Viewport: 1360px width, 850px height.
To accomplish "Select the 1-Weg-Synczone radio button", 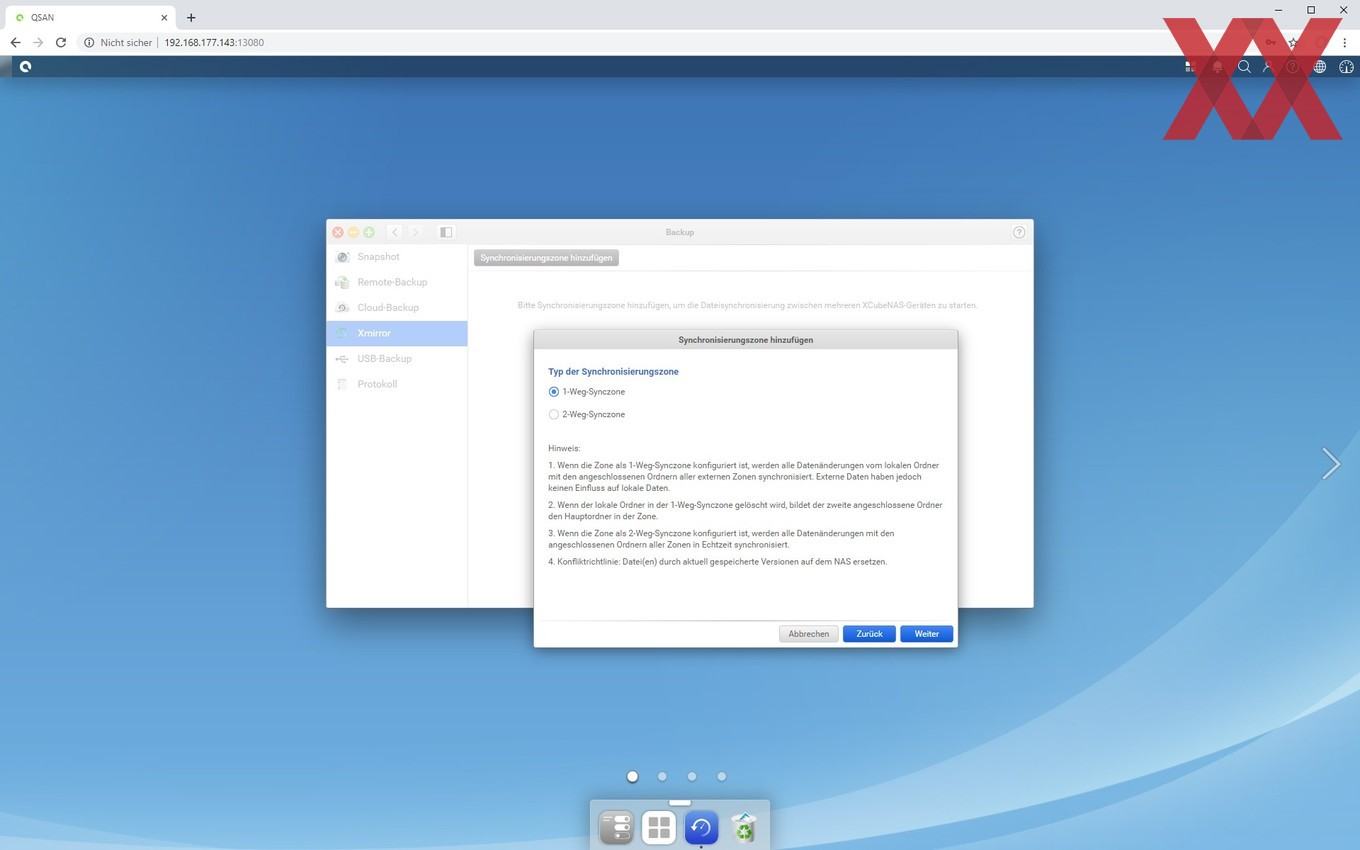I will (x=554, y=392).
